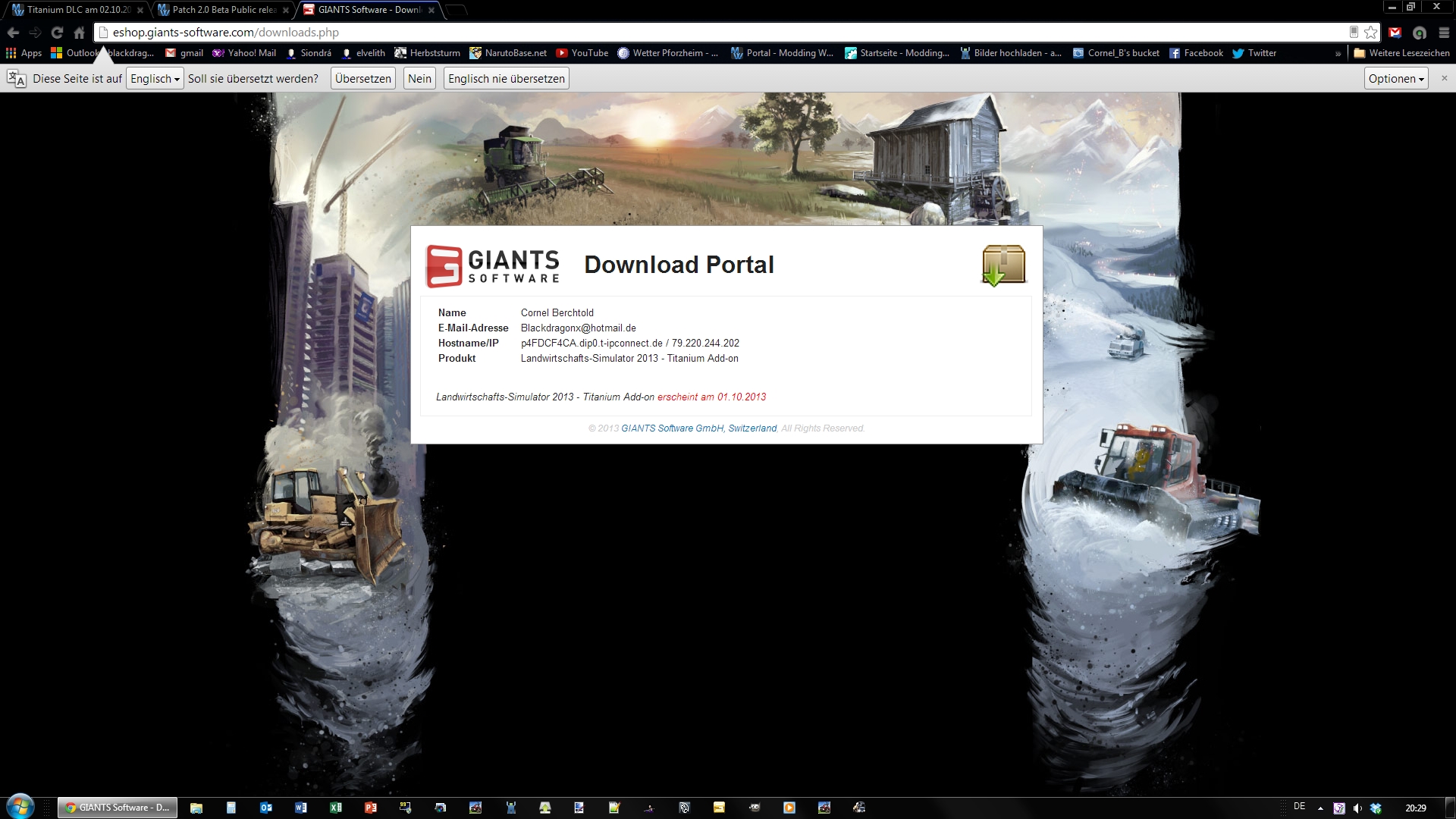Screen dimensions: 1456x819
Task: Expand the Weitere Lesezeichen folder
Action: [x=1401, y=53]
